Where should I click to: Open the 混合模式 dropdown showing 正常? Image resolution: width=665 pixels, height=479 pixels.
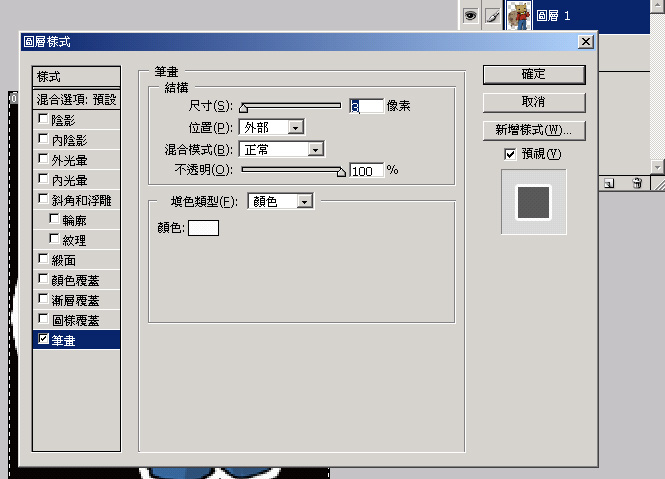[x=282, y=149]
